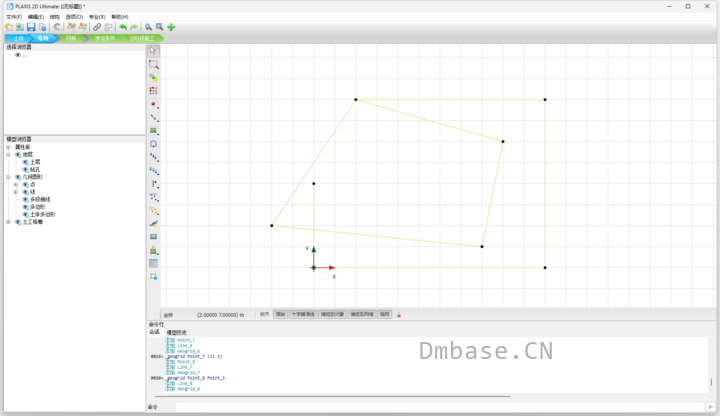The image size is (720, 416).
Task: Run command with green play button
Action: pos(710,407)
